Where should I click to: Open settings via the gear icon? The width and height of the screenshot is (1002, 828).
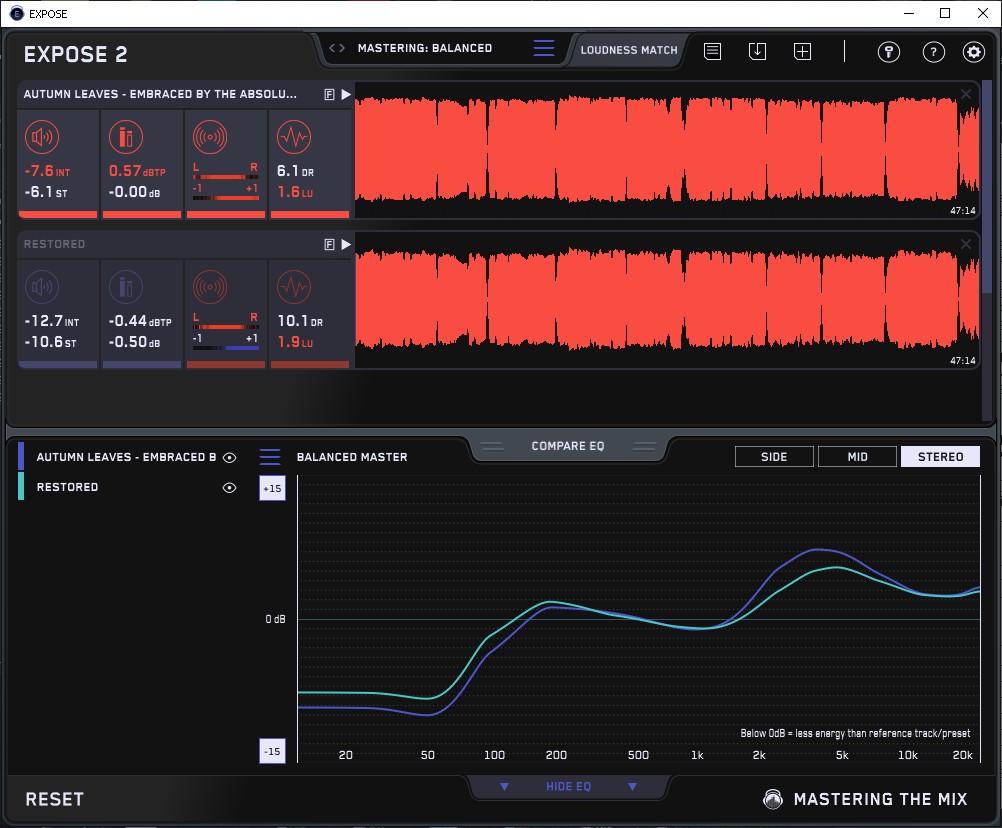click(x=973, y=52)
